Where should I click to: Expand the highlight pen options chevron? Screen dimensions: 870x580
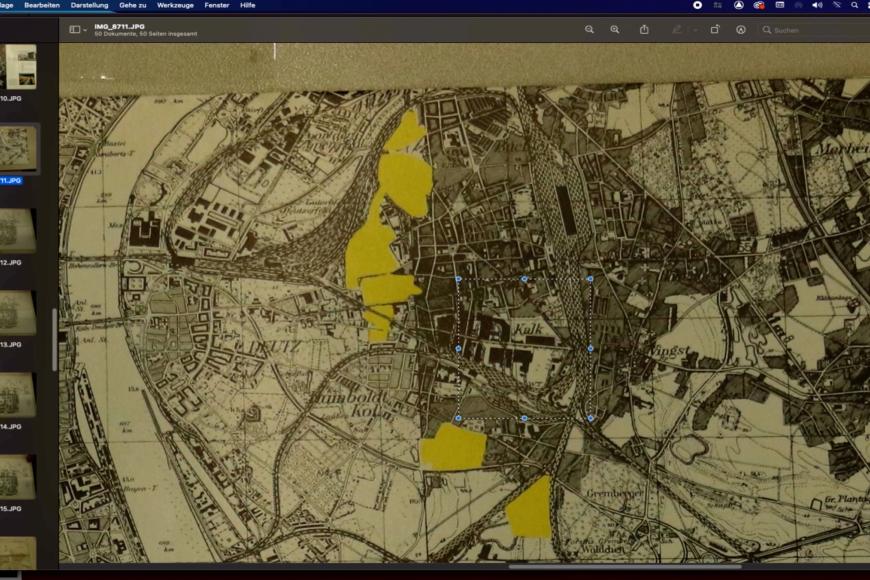(695, 30)
